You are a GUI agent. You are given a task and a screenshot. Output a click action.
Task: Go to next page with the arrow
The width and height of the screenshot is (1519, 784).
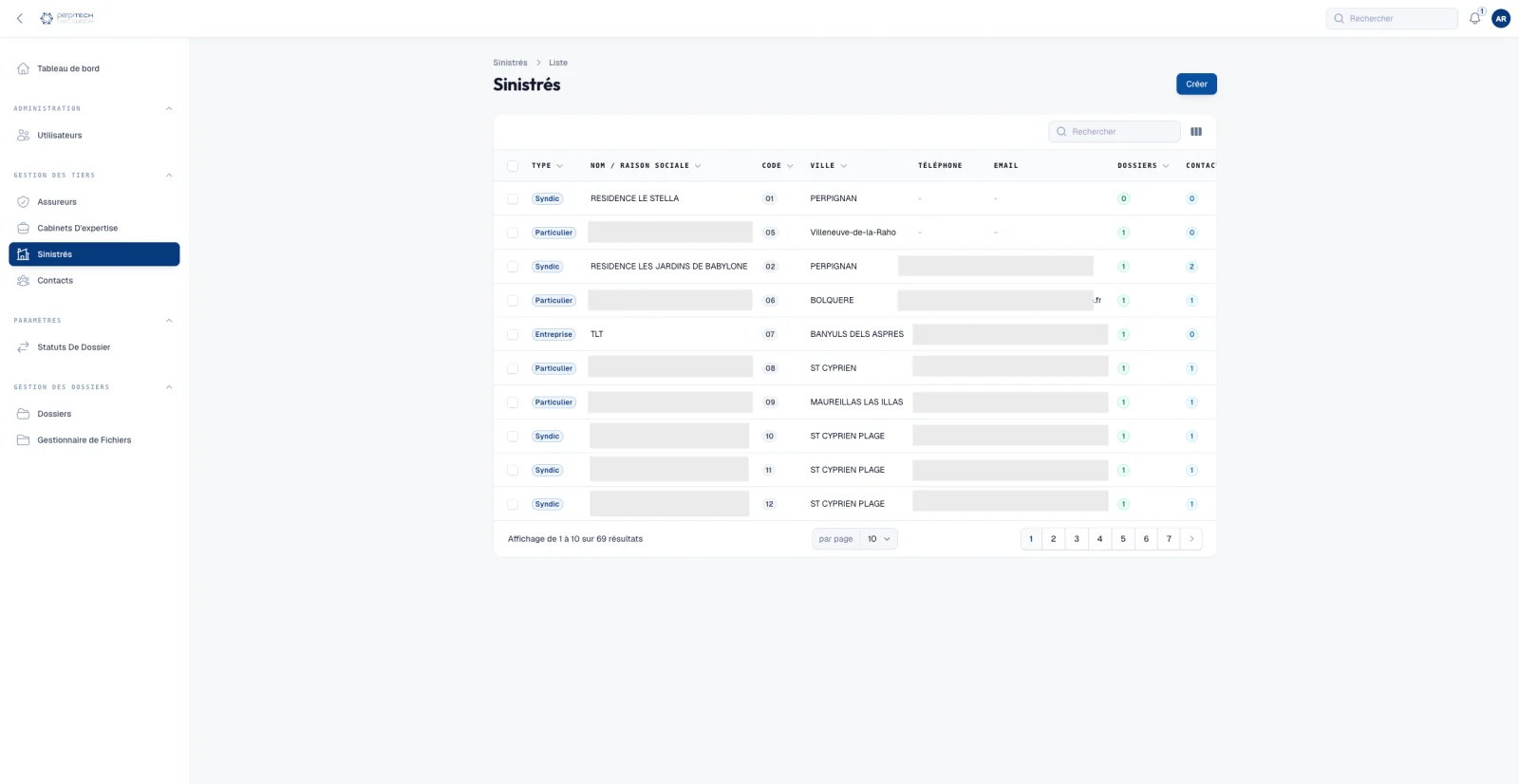1191,539
